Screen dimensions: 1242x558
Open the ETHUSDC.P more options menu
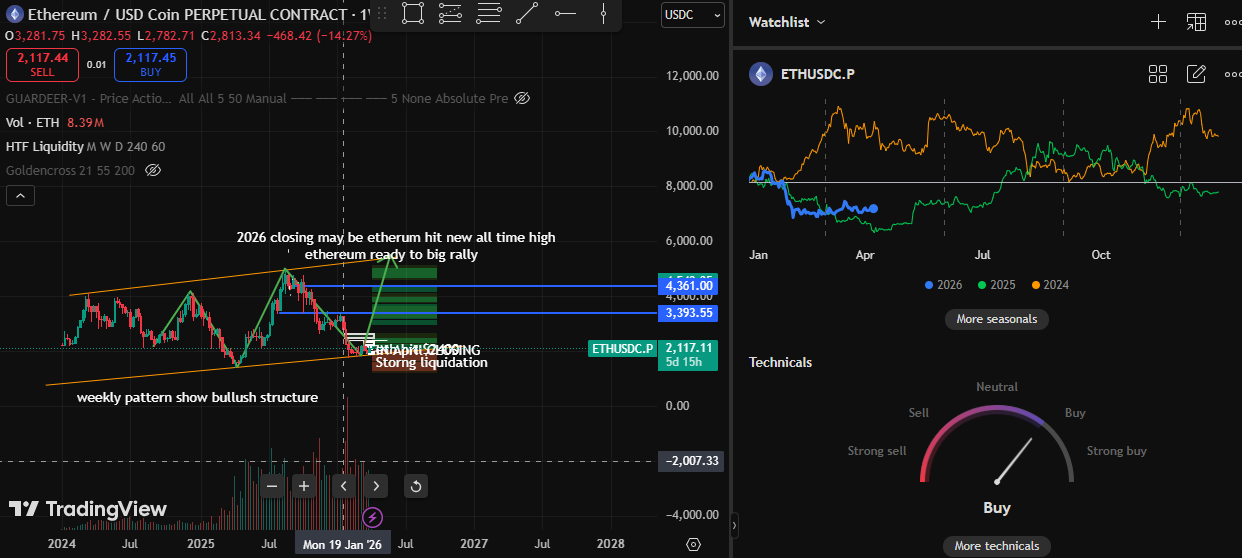click(1232, 74)
